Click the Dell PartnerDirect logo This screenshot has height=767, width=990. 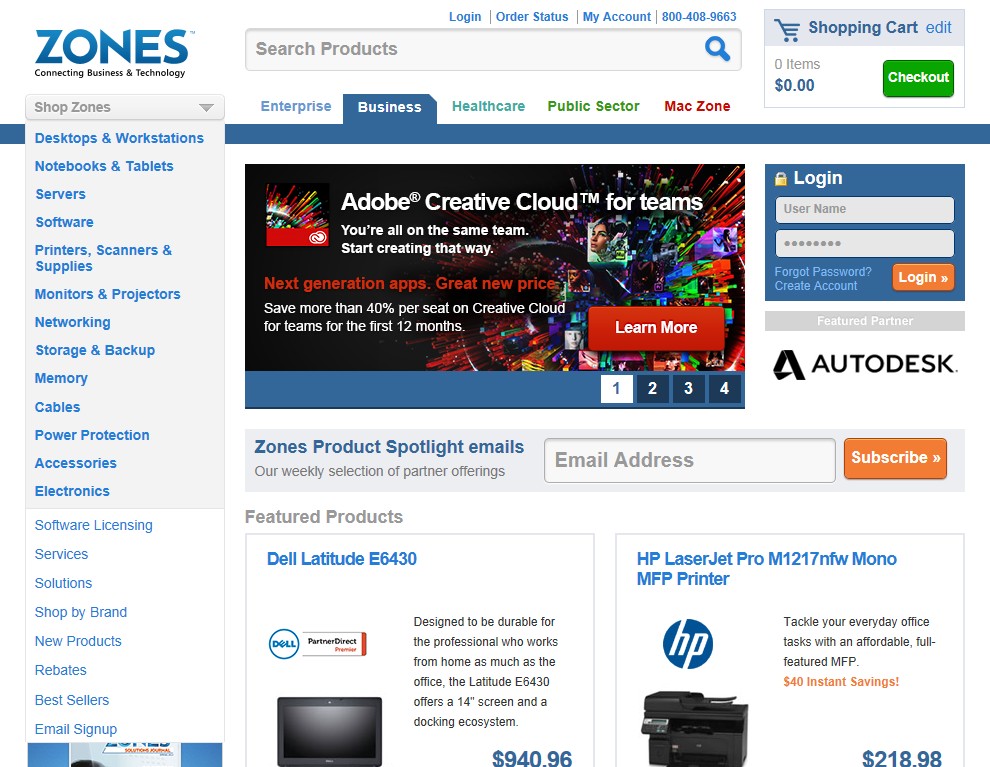pyautogui.click(x=318, y=644)
